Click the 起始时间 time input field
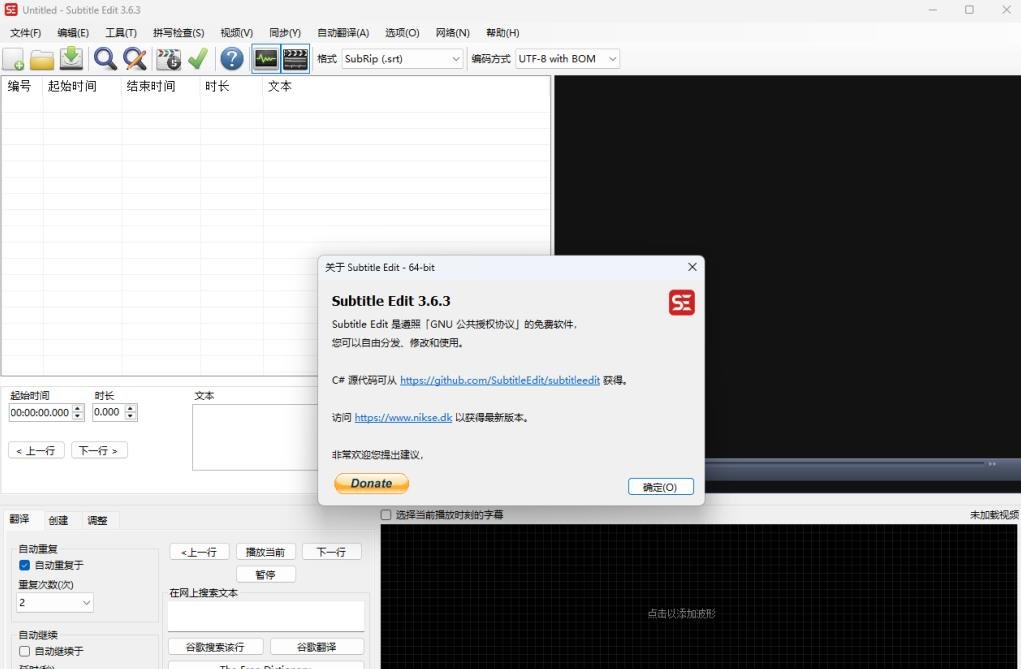This screenshot has height=669, width=1021. 40,412
